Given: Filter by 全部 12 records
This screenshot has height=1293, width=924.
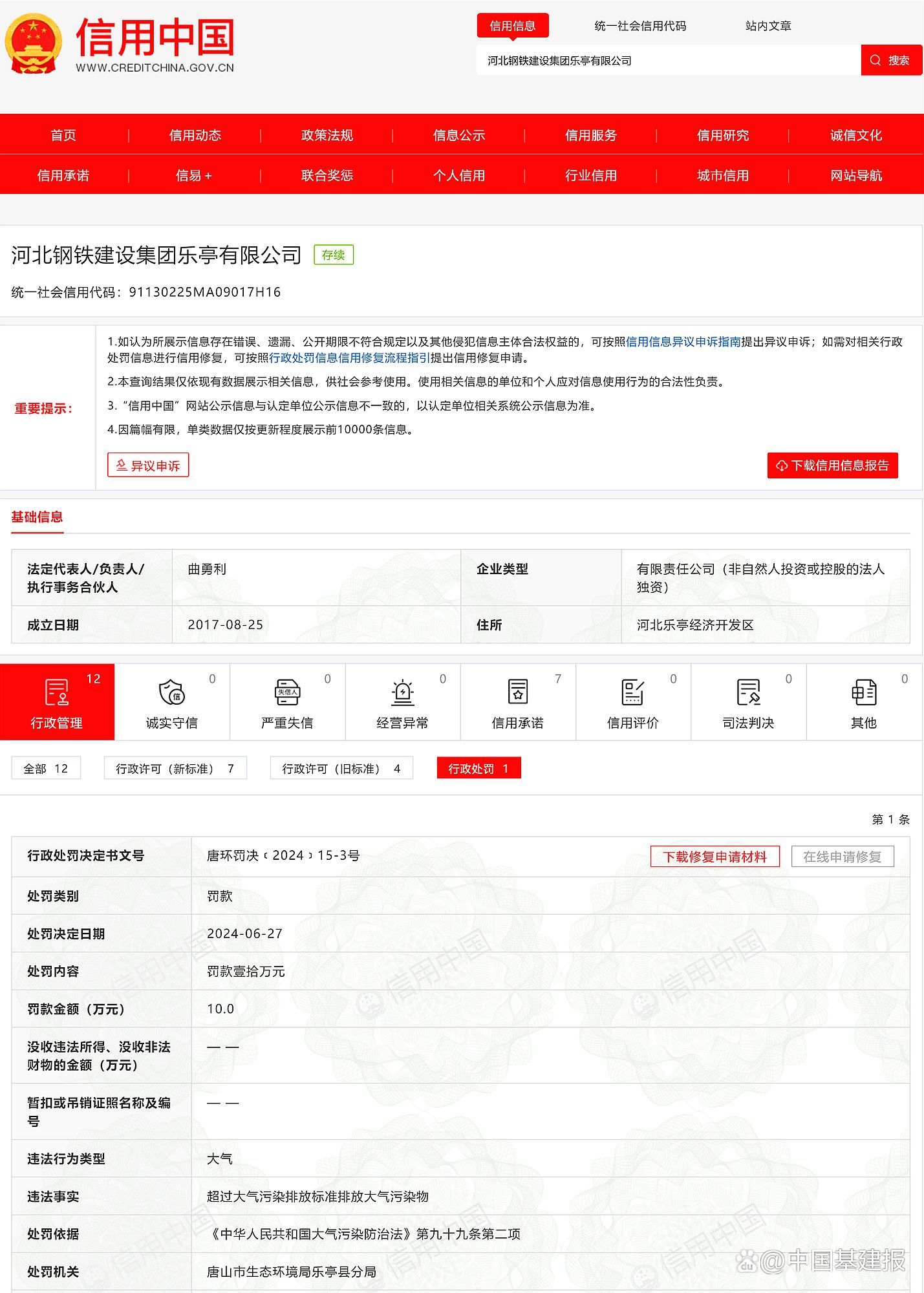Looking at the screenshot, I should pyautogui.click(x=46, y=768).
